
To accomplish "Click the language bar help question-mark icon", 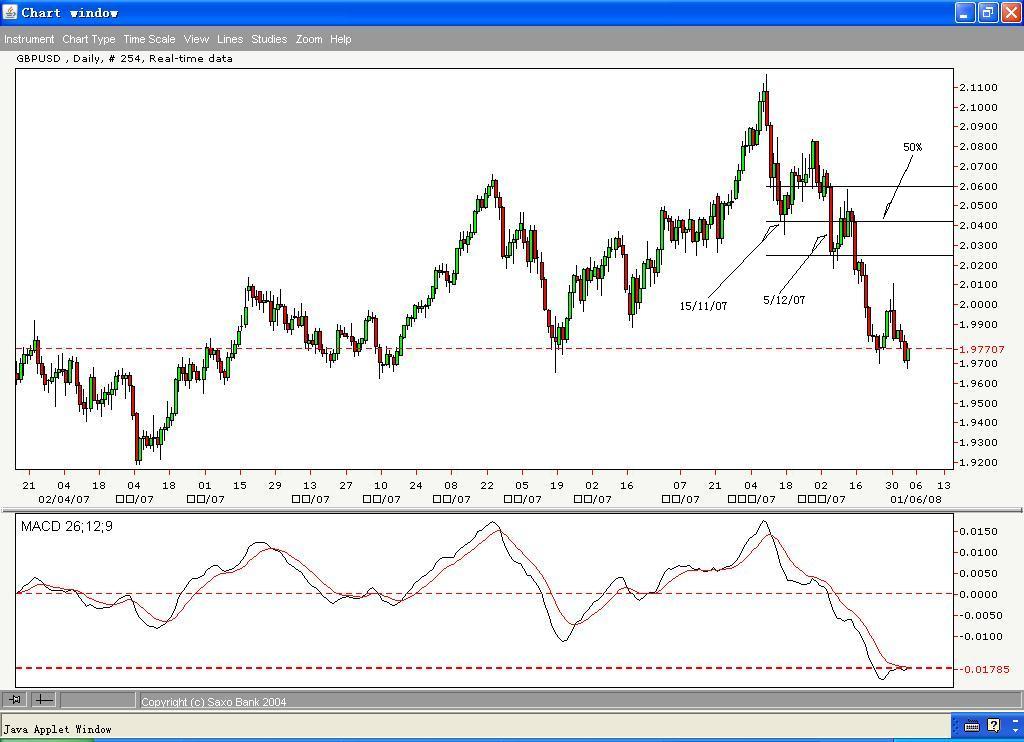I will tap(993, 725).
